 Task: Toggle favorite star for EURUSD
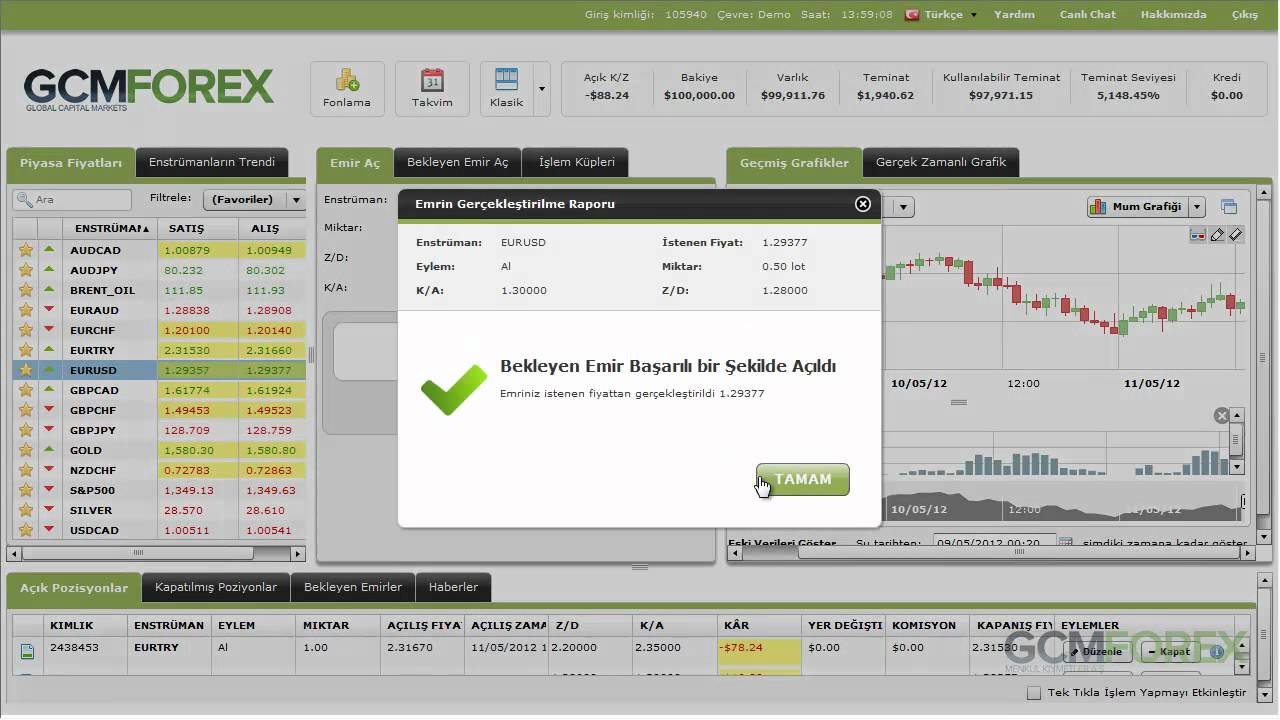(25, 370)
